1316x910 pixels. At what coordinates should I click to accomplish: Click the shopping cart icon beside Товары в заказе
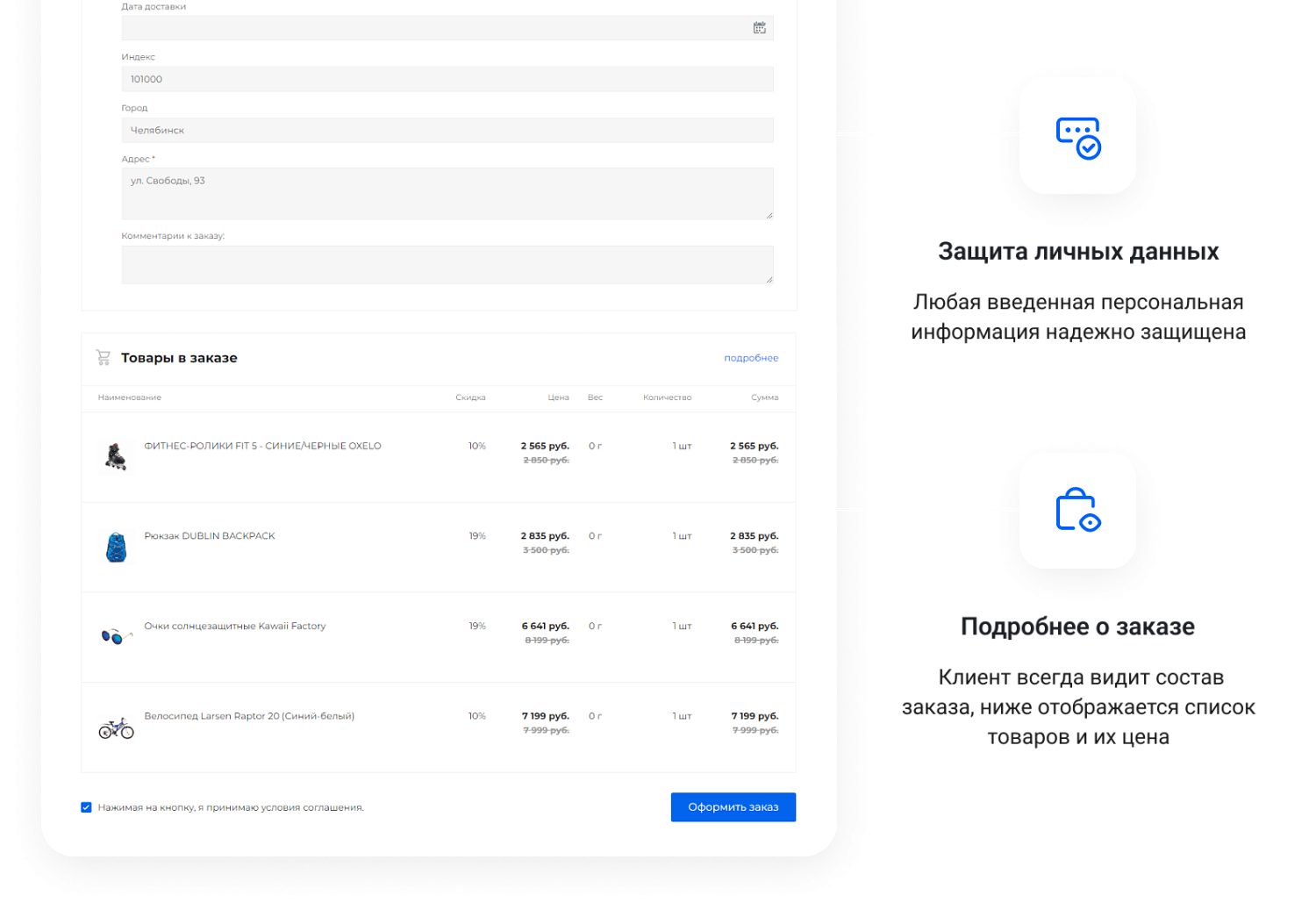[x=104, y=357]
